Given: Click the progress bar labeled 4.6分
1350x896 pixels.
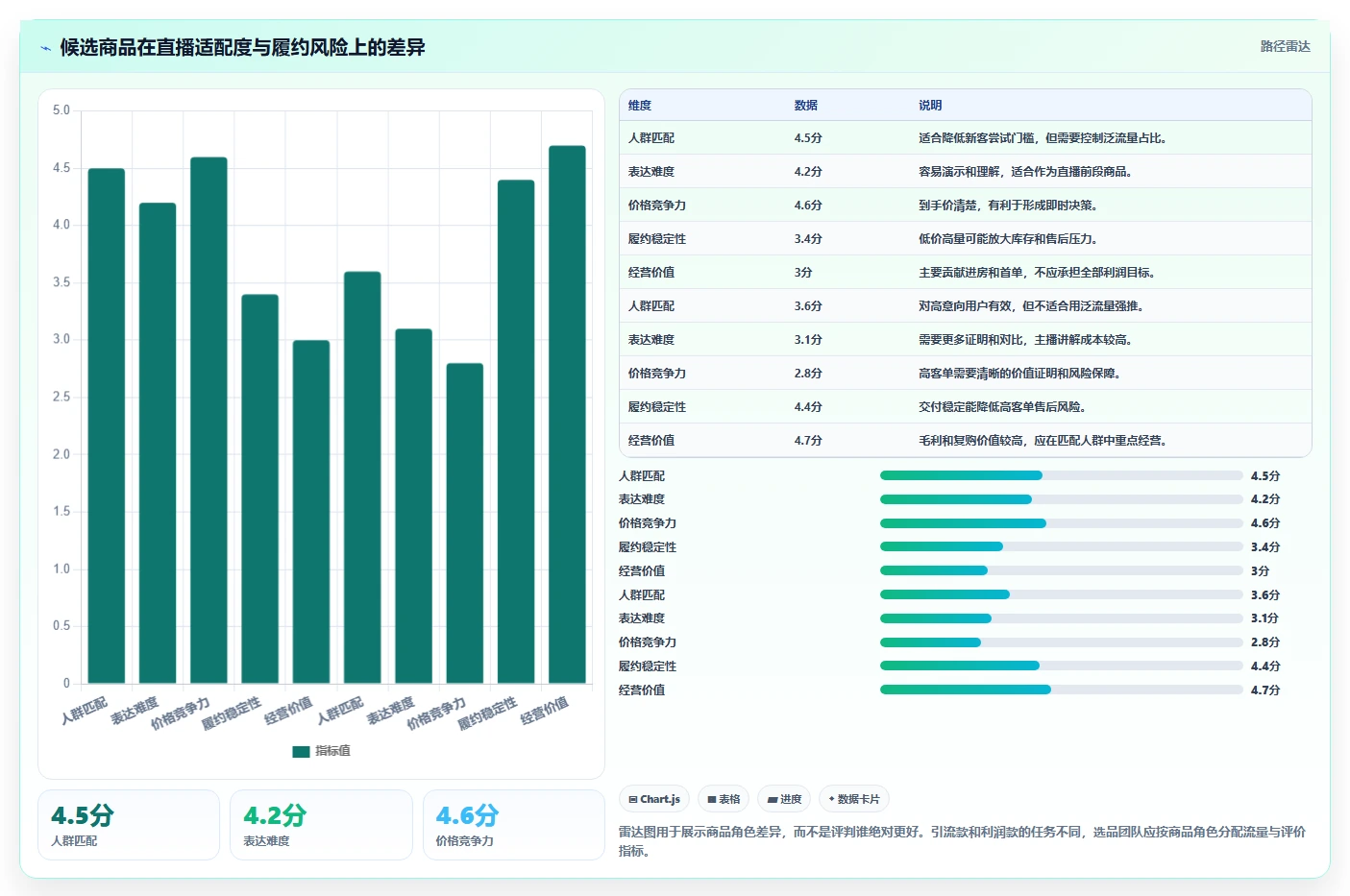Looking at the screenshot, I should [1062, 523].
